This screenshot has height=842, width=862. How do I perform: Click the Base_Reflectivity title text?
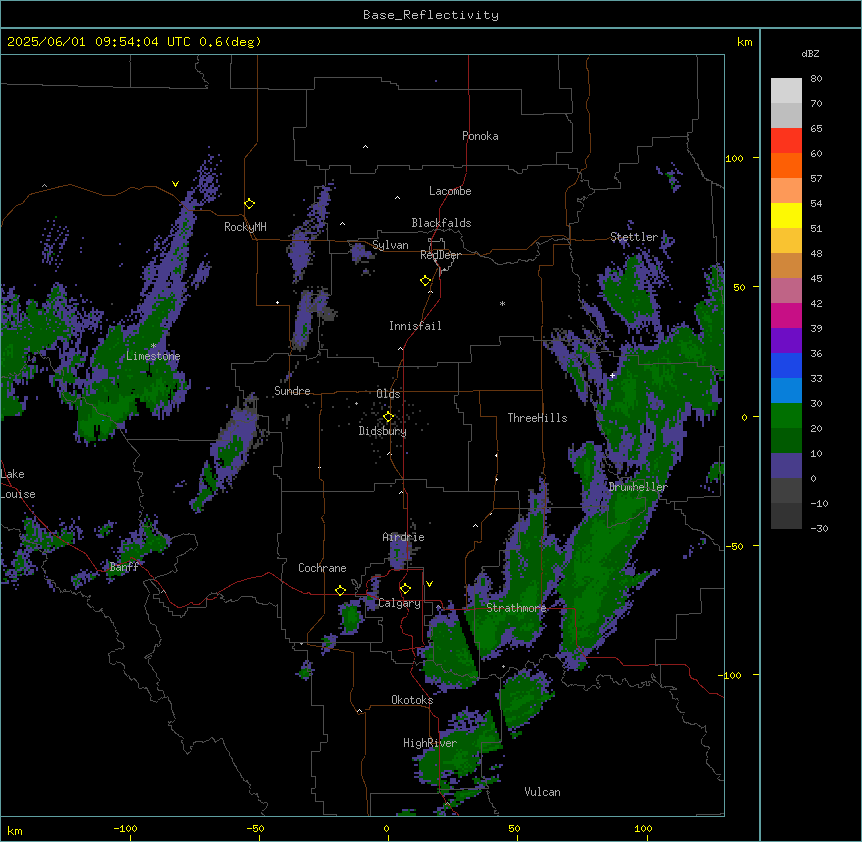pyautogui.click(x=431, y=15)
